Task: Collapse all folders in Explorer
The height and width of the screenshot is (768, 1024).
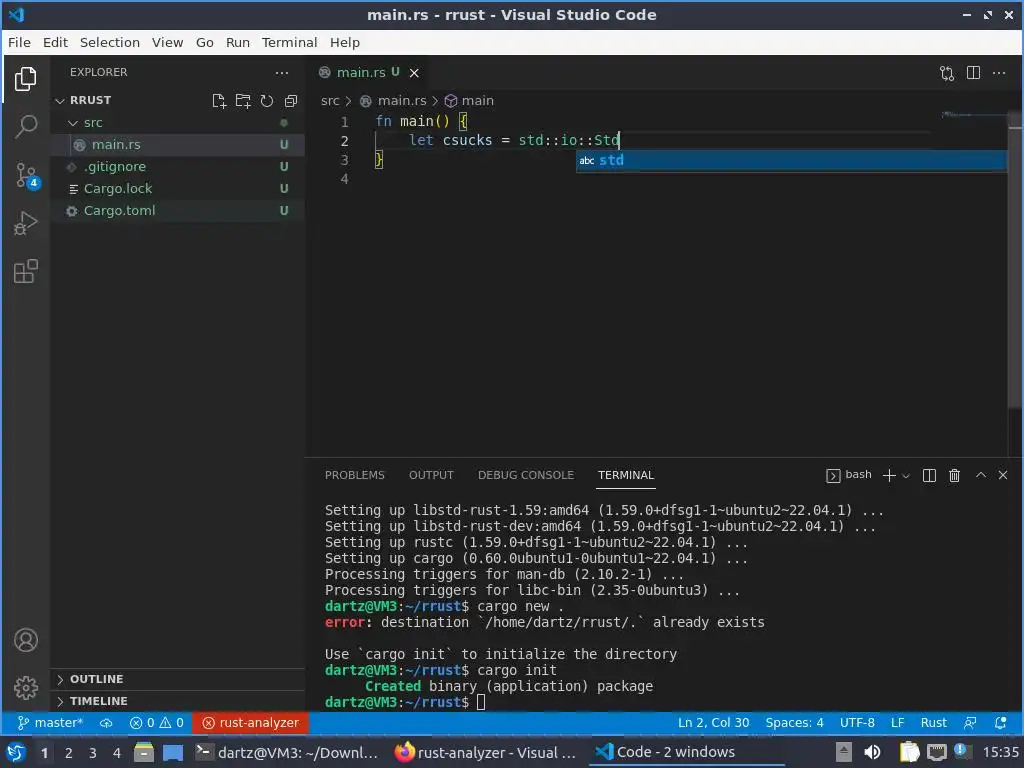Action: point(291,101)
